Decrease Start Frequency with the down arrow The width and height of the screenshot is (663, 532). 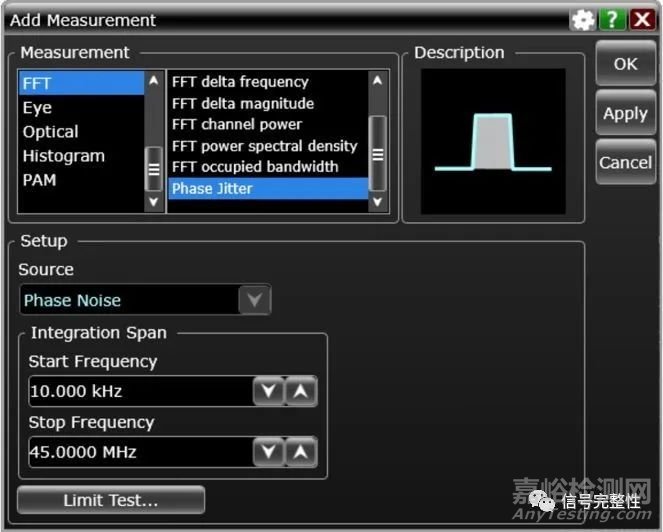point(267,392)
